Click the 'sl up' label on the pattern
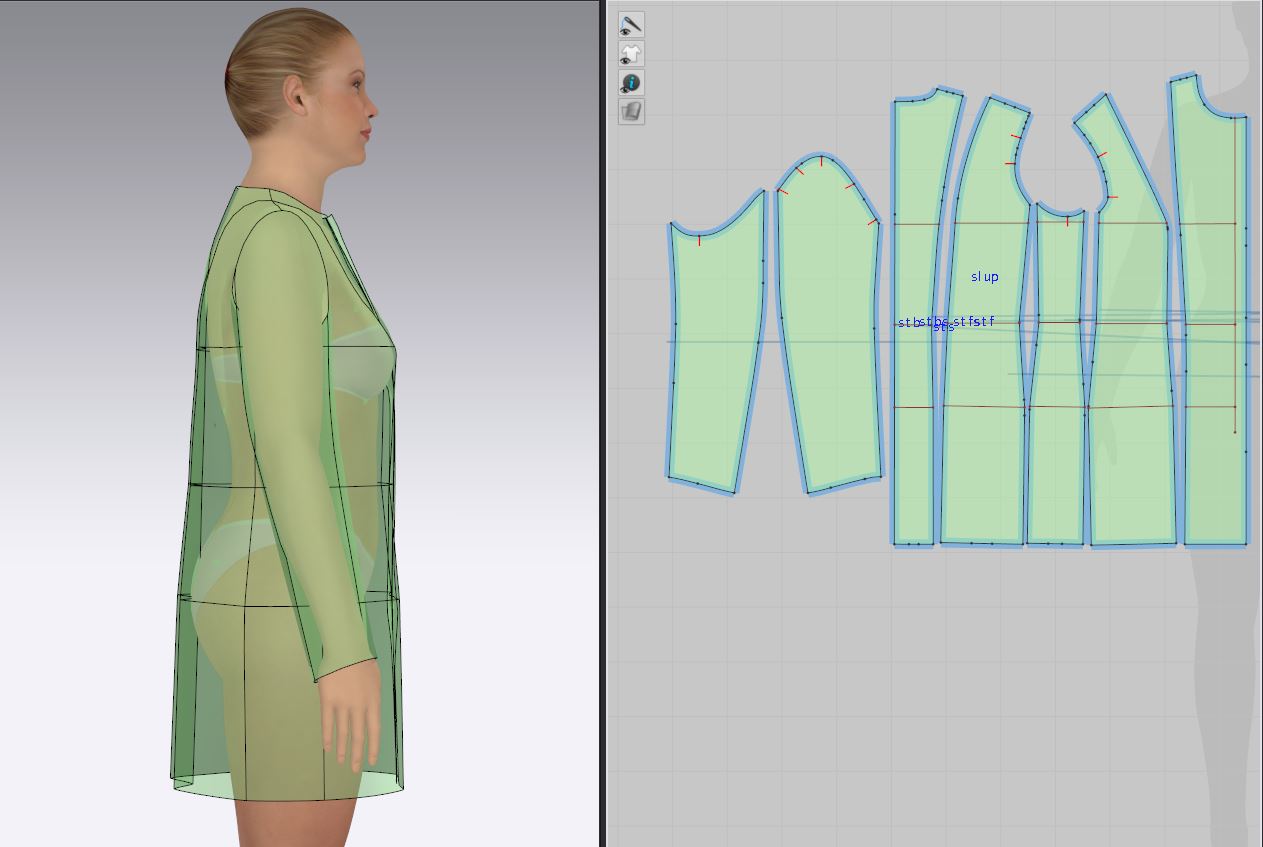 tap(984, 277)
